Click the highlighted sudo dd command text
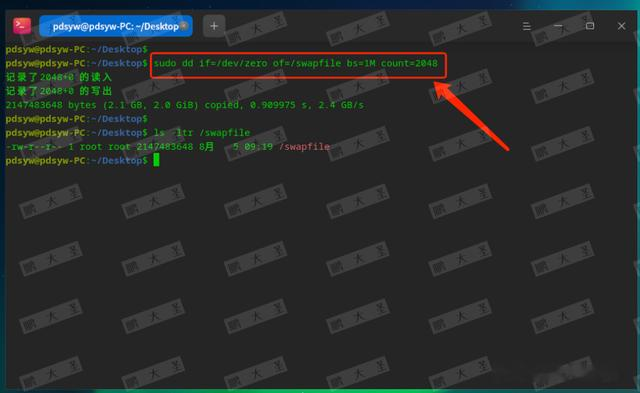 pyautogui.click(x=296, y=63)
